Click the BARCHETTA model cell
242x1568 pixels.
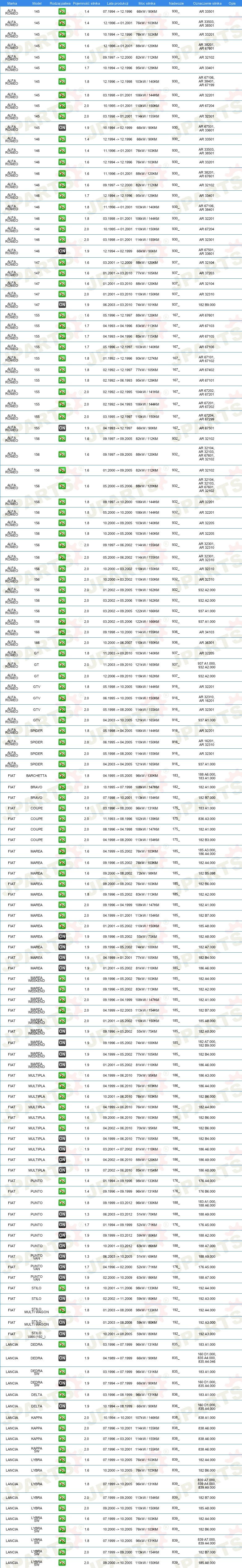point(37,776)
